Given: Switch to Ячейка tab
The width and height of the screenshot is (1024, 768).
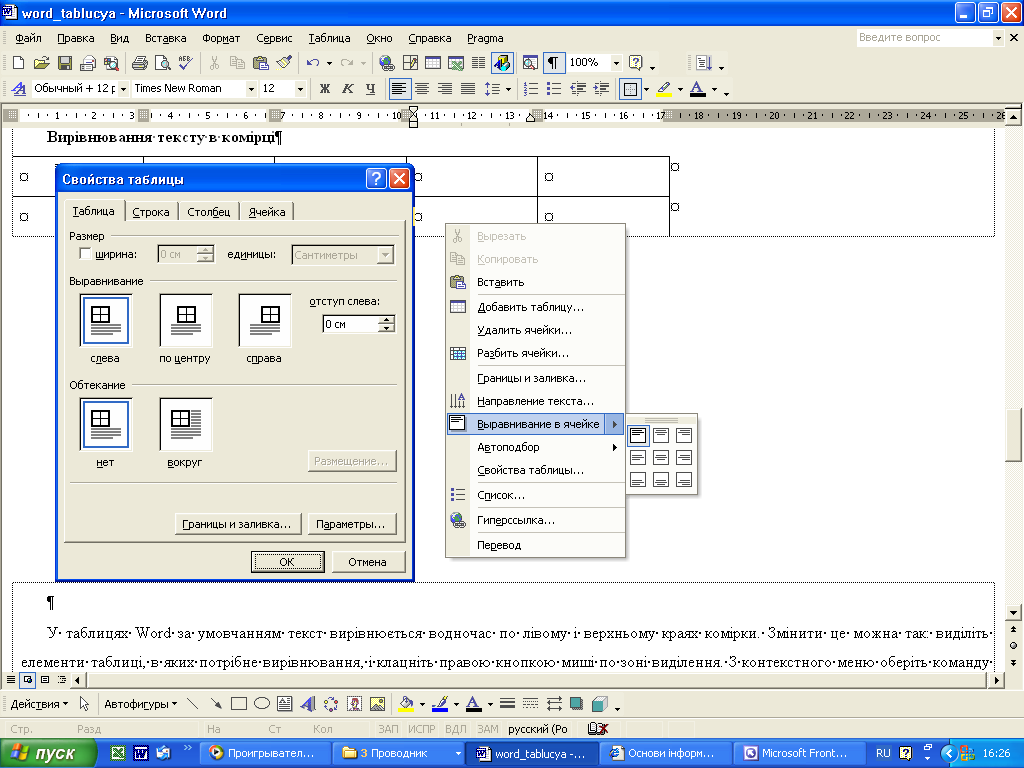Looking at the screenshot, I should tap(267, 212).
